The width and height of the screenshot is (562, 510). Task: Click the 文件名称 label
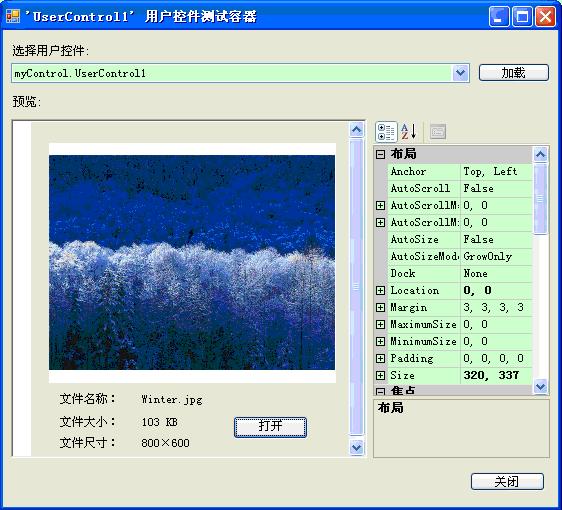(87, 399)
